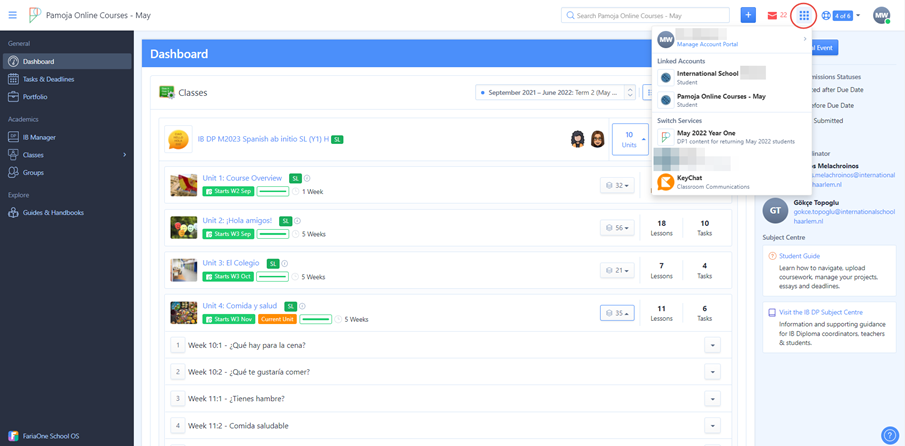Click the FariaOne School OS link
905x446 pixels.
(43, 436)
